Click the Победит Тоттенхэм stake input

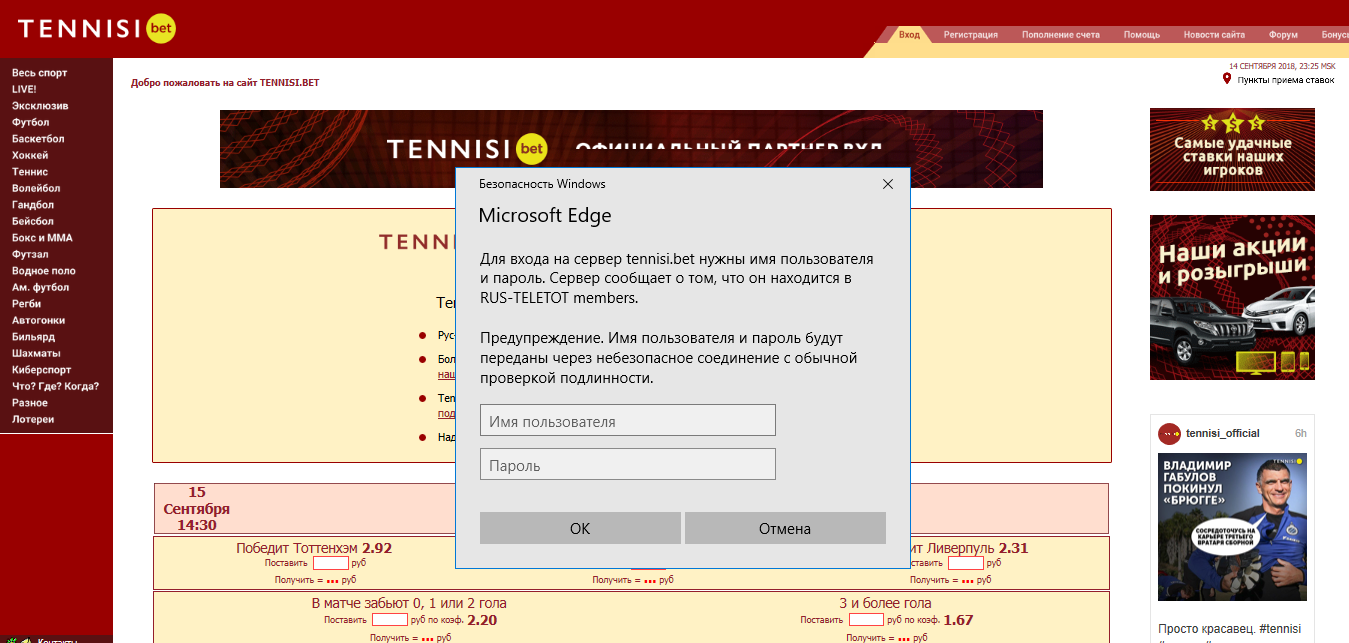pos(330,563)
